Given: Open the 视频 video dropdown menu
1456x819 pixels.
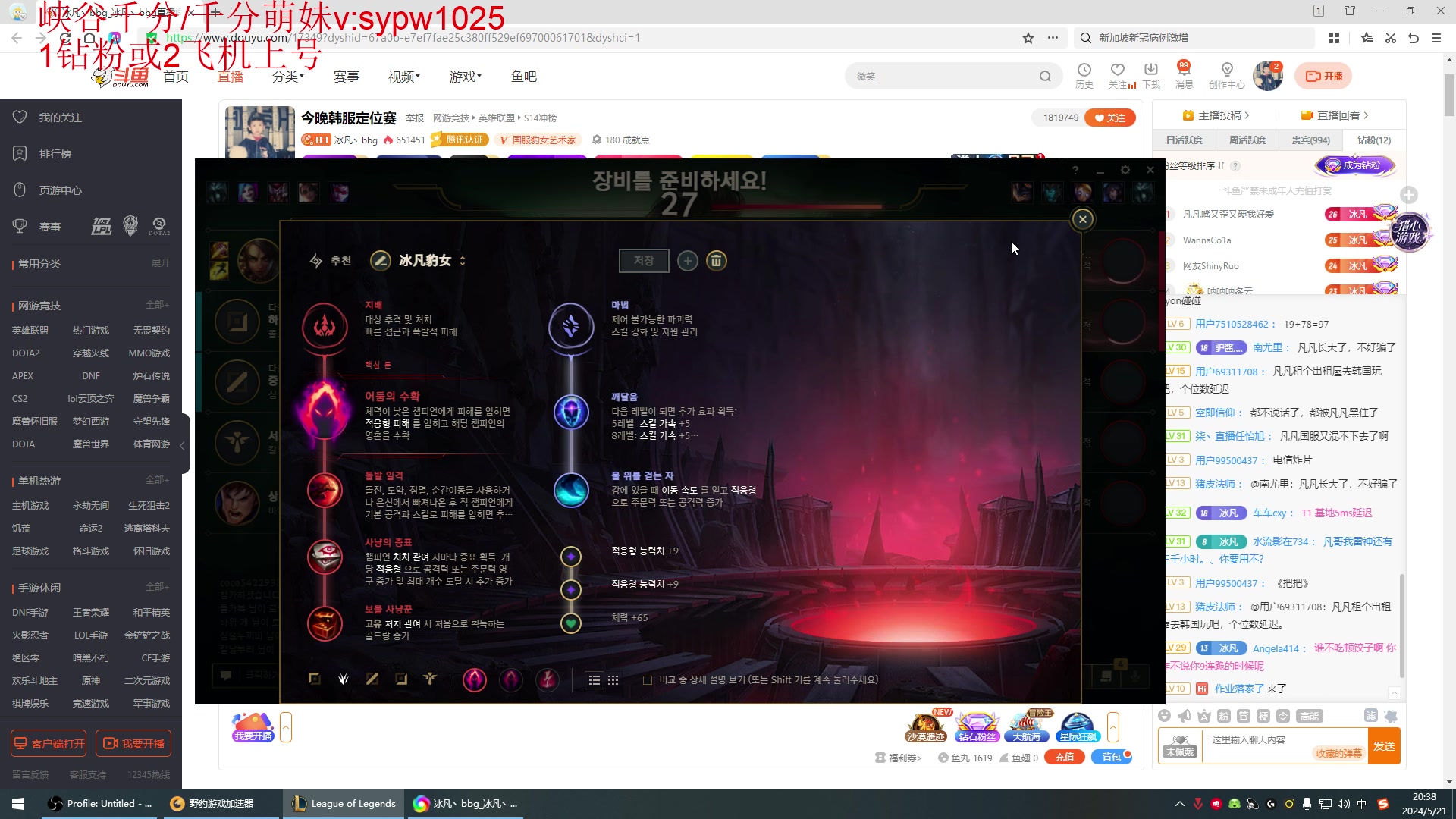Looking at the screenshot, I should pyautogui.click(x=404, y=77).
